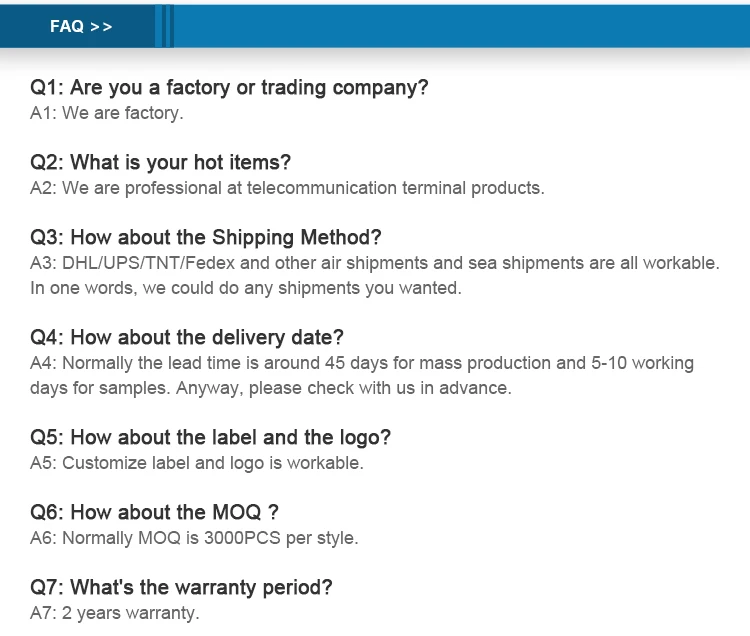Select question Q2 about hot items
The height and width of the screenshot is (636, 750).
[x=160, y=162]
